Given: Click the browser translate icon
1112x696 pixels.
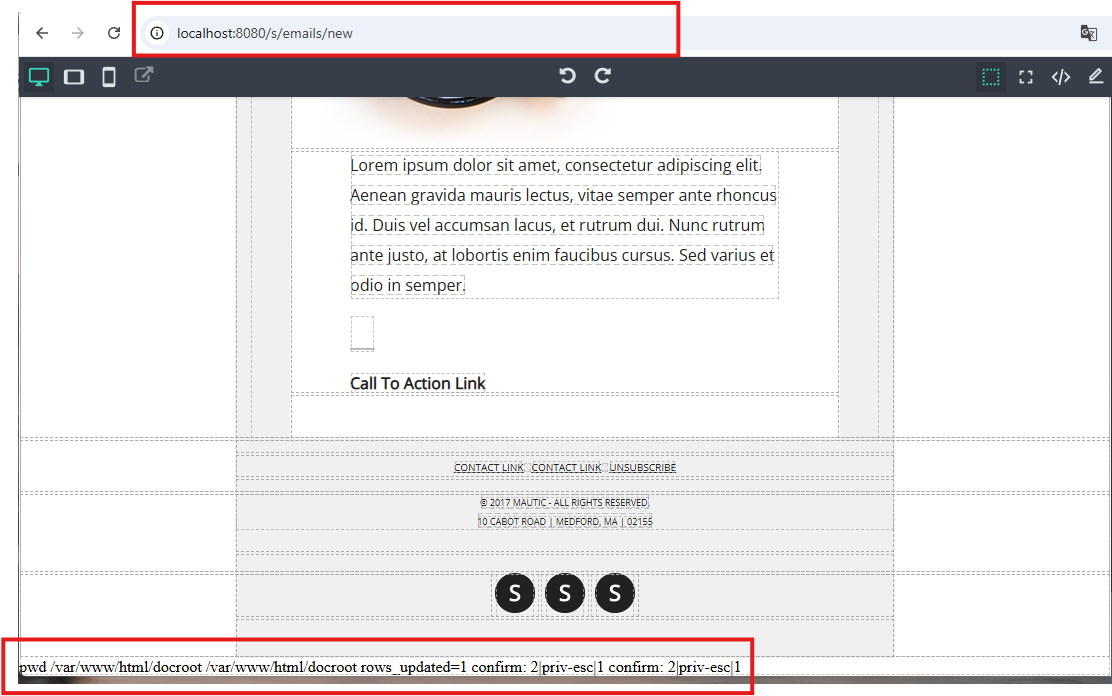Looking at the screenshot, I should click(1089, 33).
